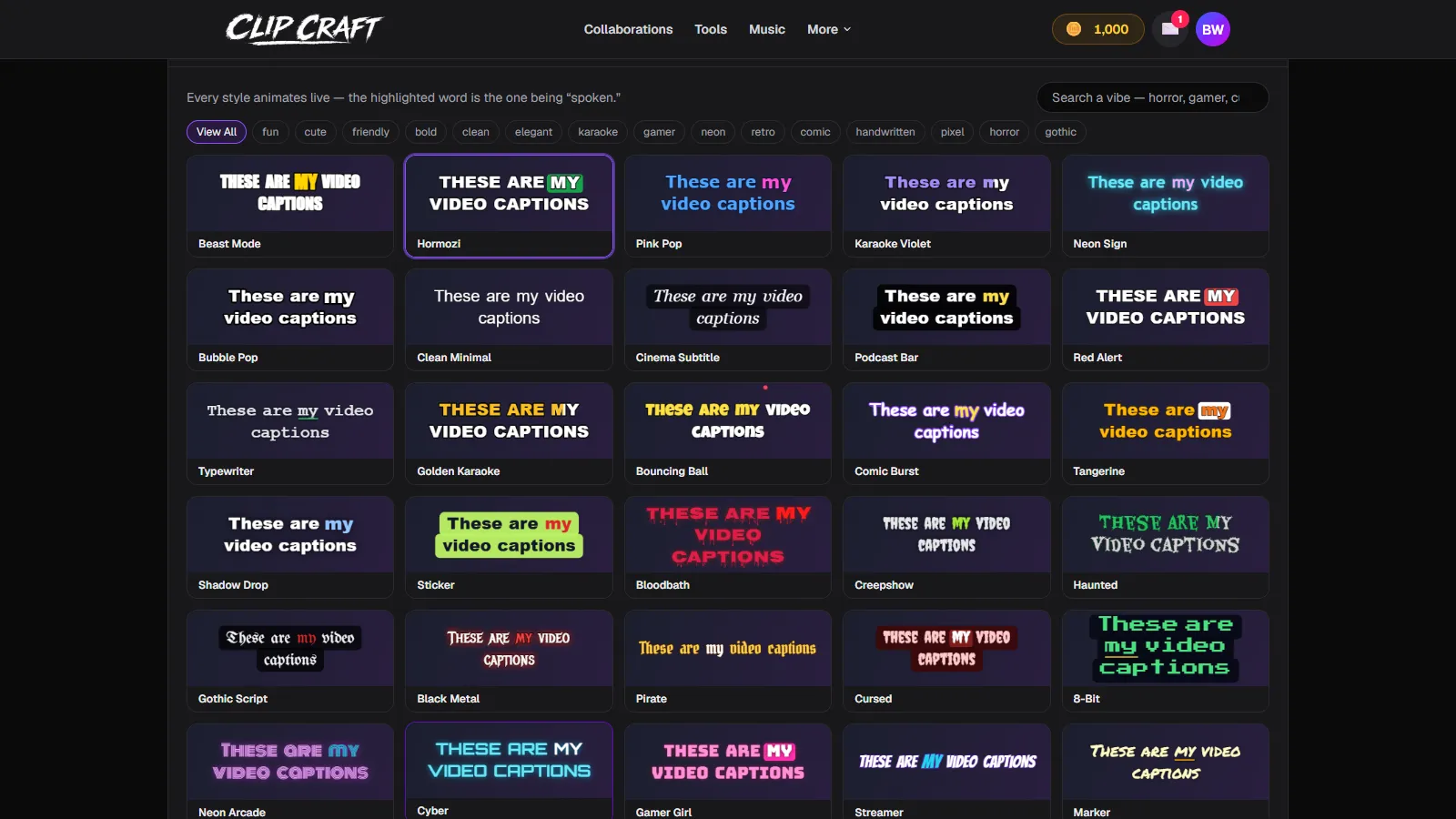The width and height of the screenshot is (1456, 819).
Task: Filter styles by the clean tag
Action: [x=476, y=132]
